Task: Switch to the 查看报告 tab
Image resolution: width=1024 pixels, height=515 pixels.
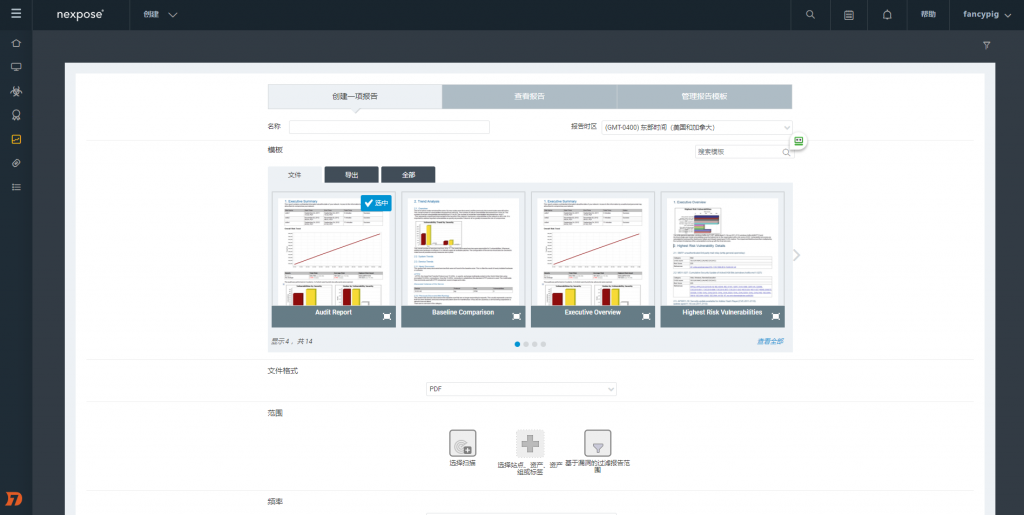Action: pyautogui.click(x=529, y=97)
